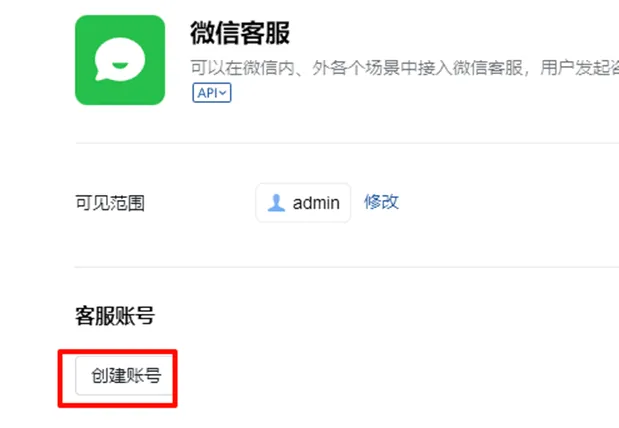
Task: Click the divider line above 客服账号
Action: point(347,267)
